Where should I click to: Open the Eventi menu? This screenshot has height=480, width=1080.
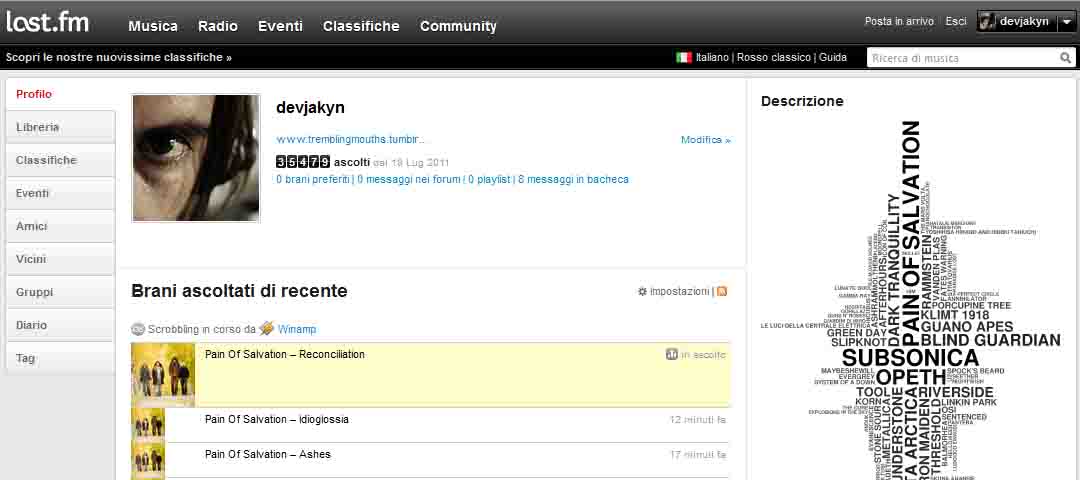280,26
